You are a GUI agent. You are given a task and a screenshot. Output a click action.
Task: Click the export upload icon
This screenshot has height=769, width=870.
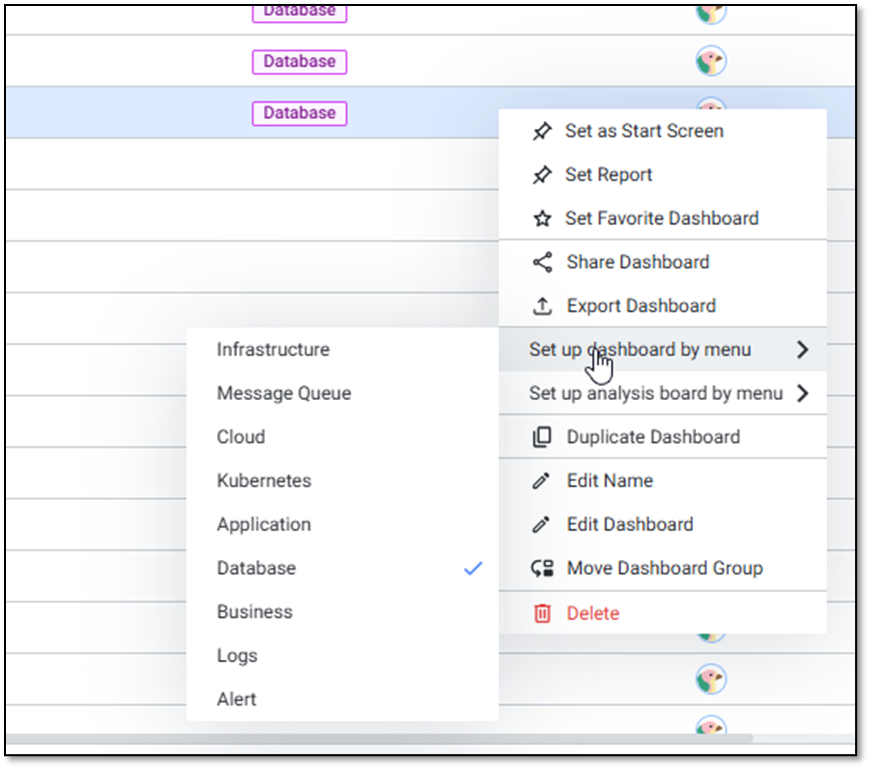(542, 306)
